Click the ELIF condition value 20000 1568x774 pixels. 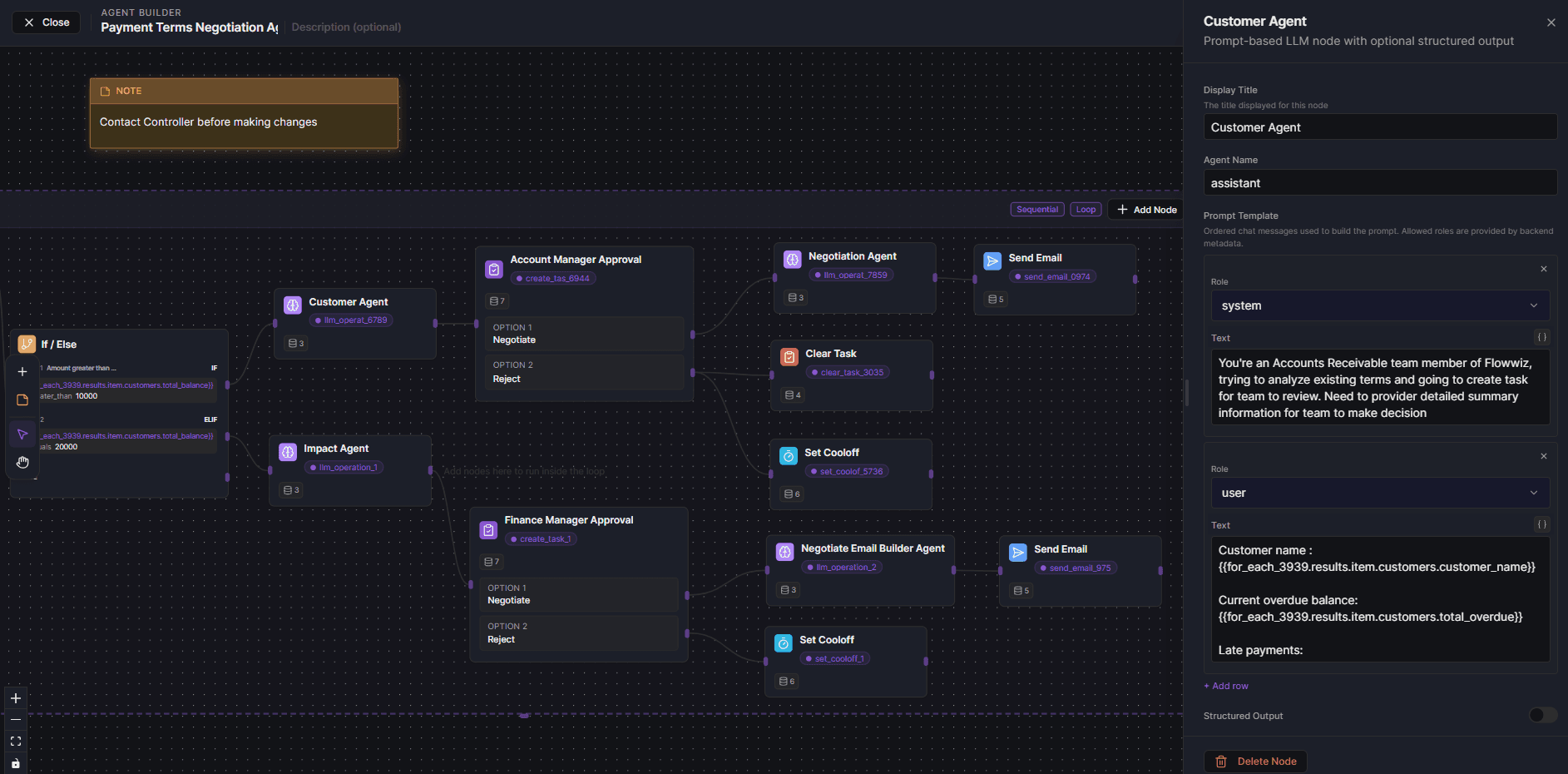[66, 447]
